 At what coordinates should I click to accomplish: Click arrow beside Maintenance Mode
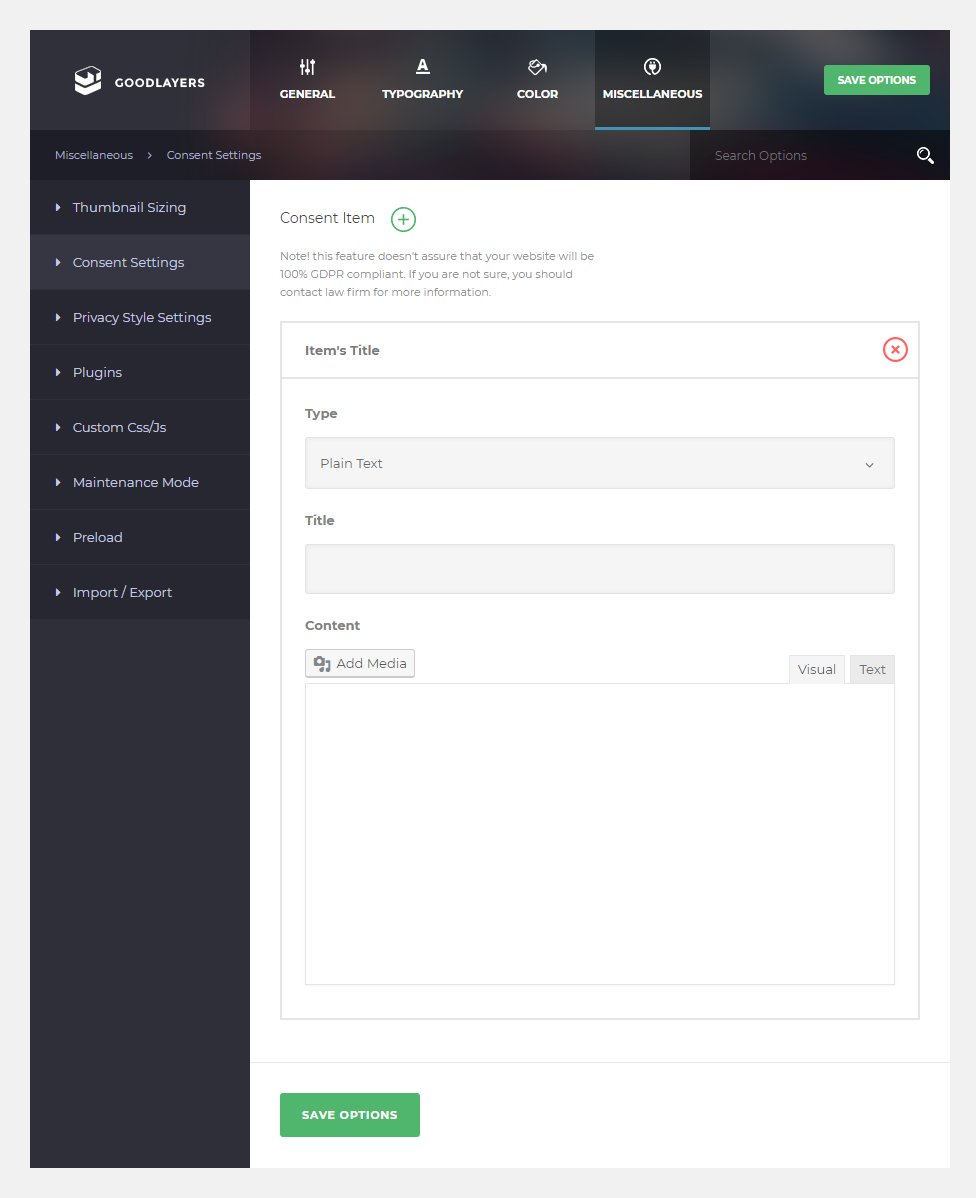[58, 482]
